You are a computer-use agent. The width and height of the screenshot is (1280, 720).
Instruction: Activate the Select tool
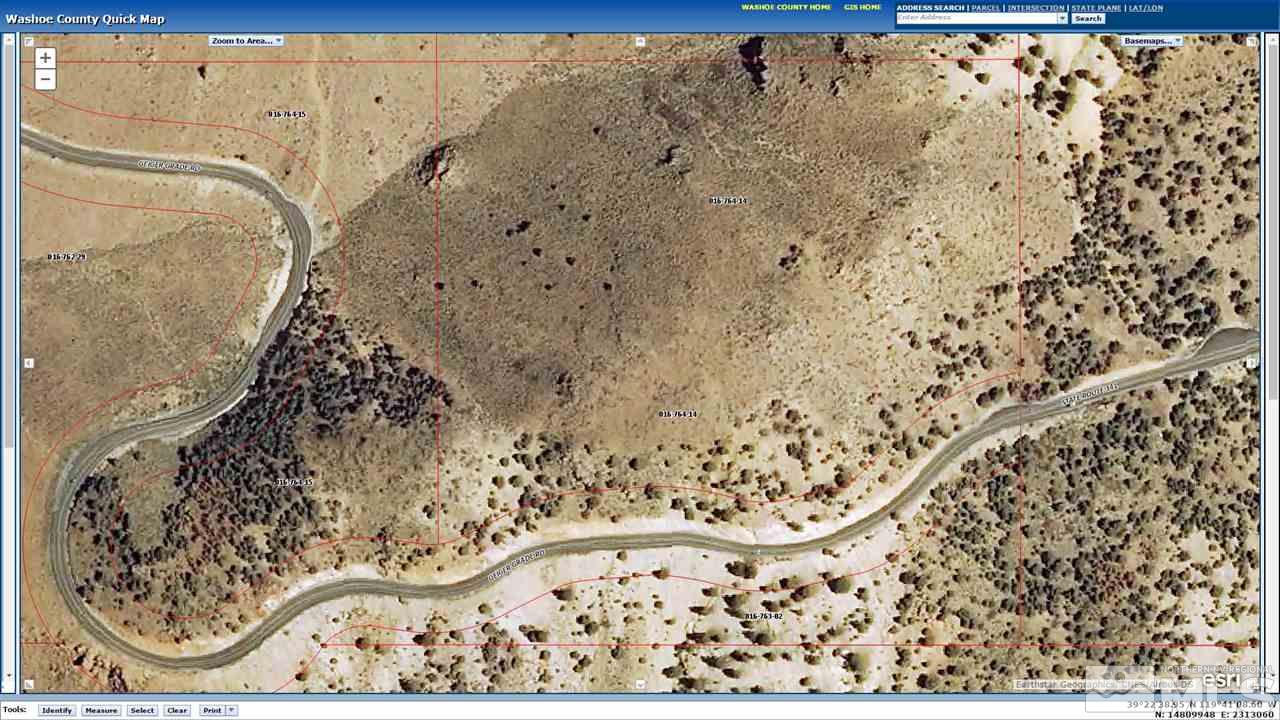[x=142, y=710]
